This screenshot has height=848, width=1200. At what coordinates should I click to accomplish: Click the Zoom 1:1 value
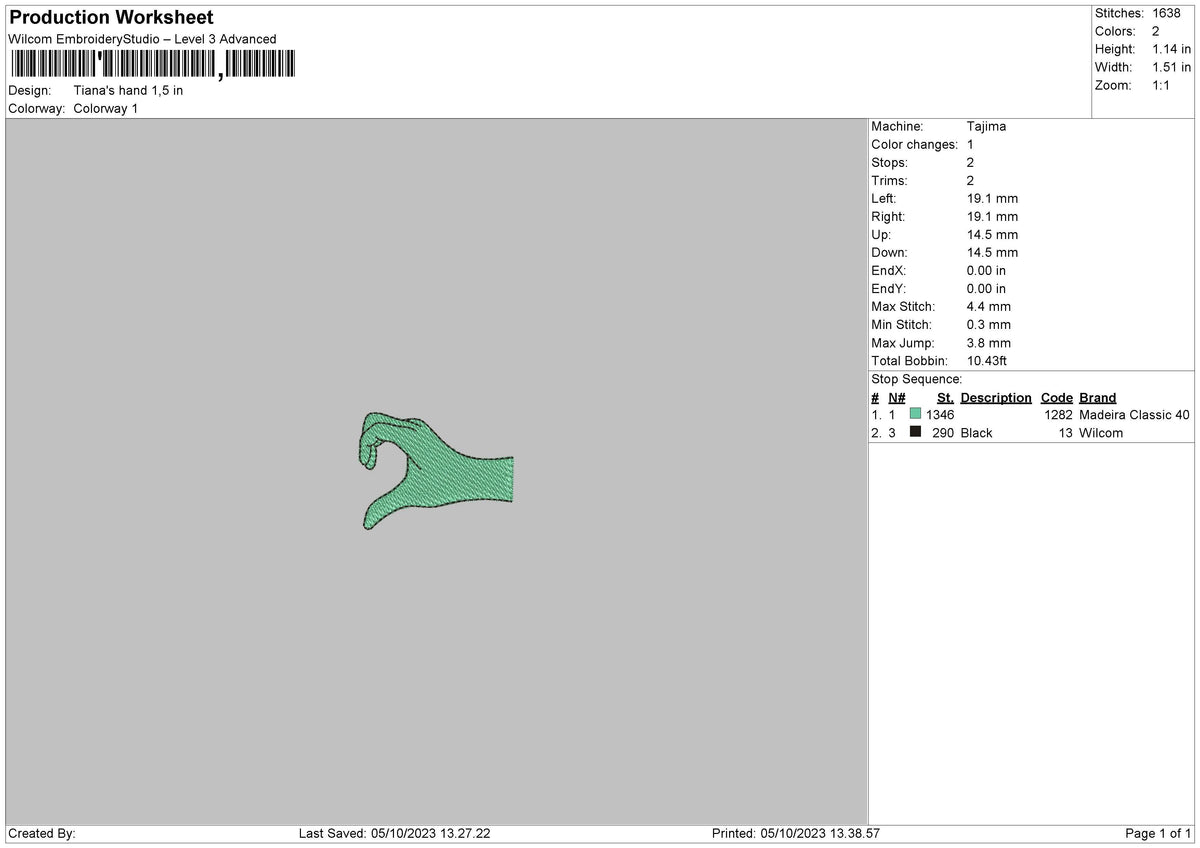coord(1162,85)
